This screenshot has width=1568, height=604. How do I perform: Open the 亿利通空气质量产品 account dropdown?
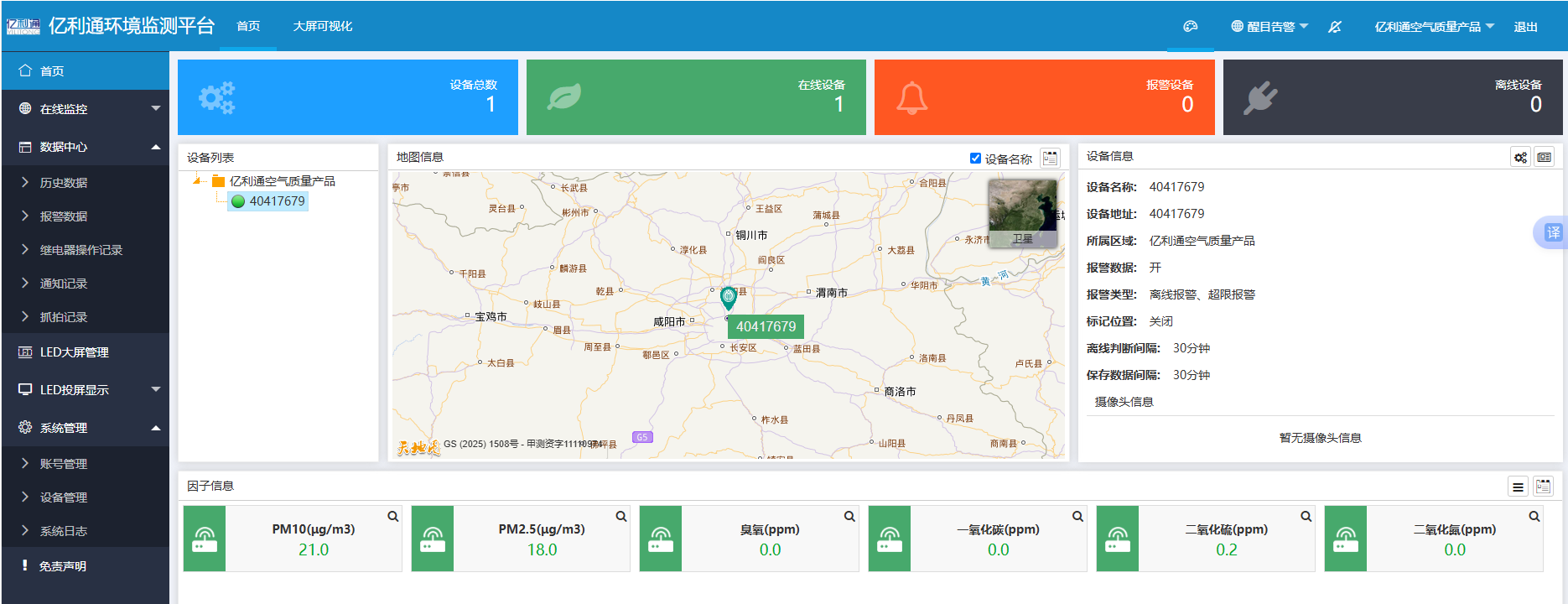point(1434,27)
